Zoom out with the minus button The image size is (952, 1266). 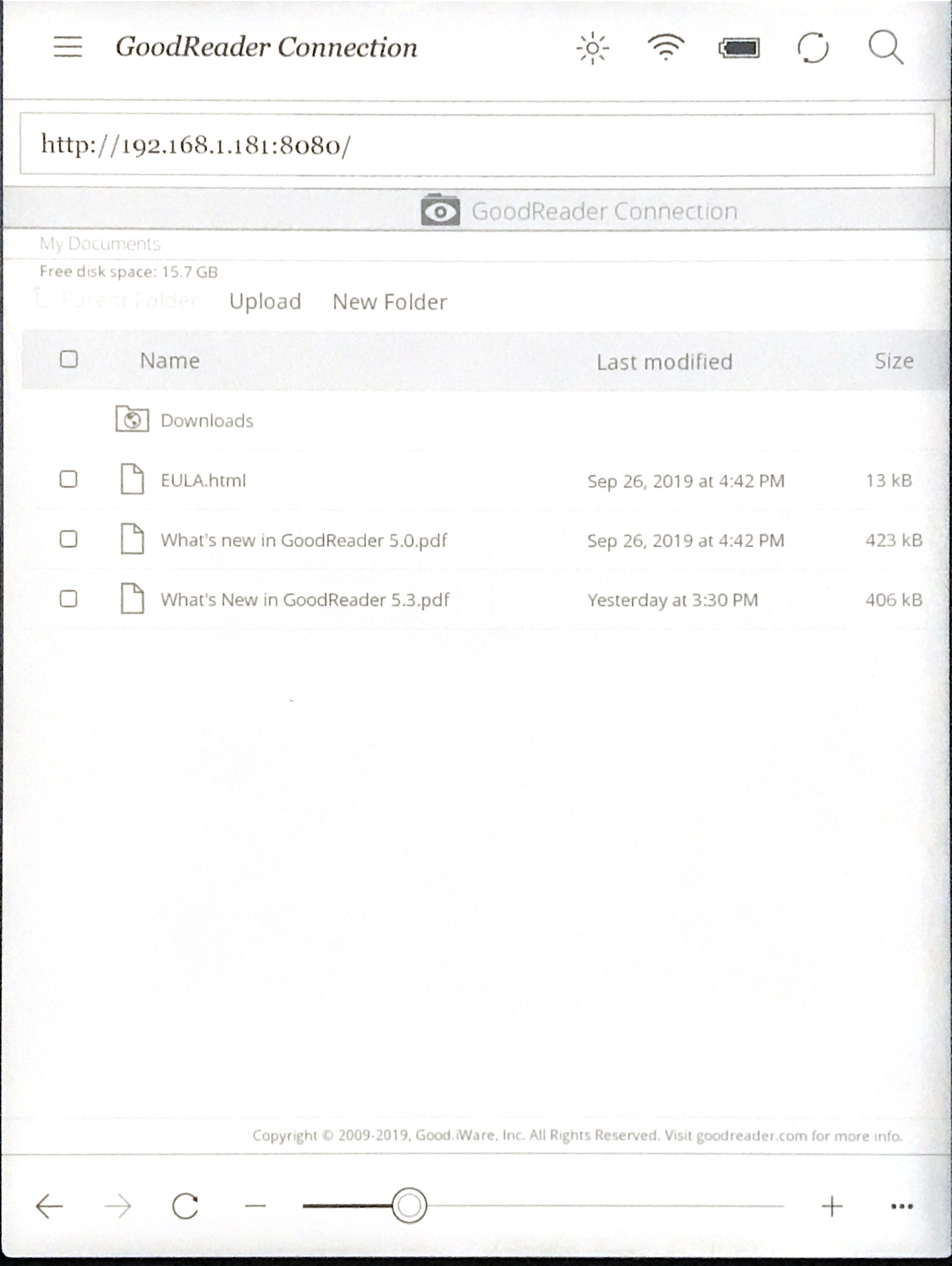click(255, 1207)
